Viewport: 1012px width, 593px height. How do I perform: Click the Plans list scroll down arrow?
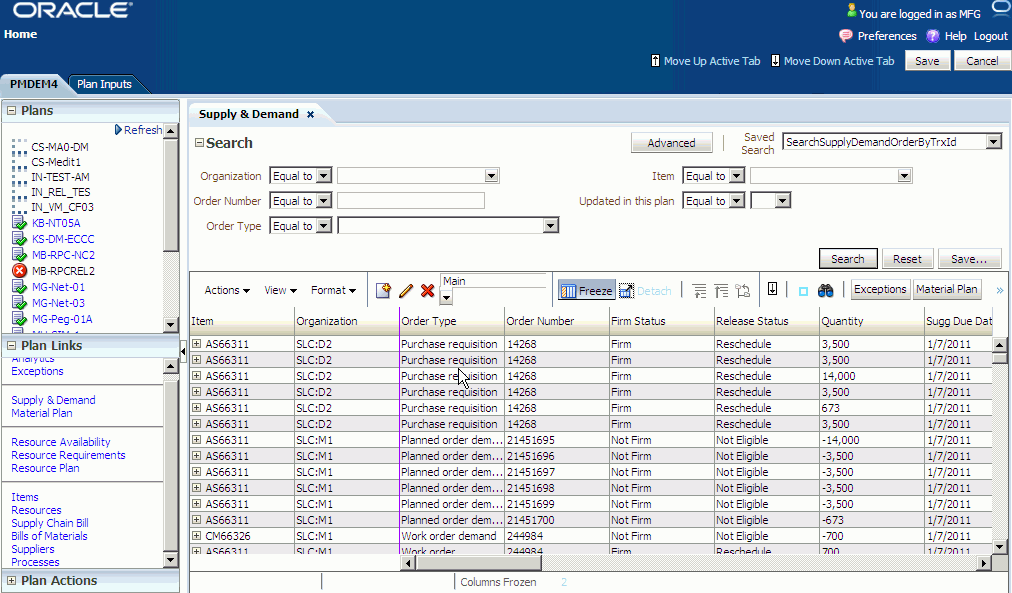[170, 324]
